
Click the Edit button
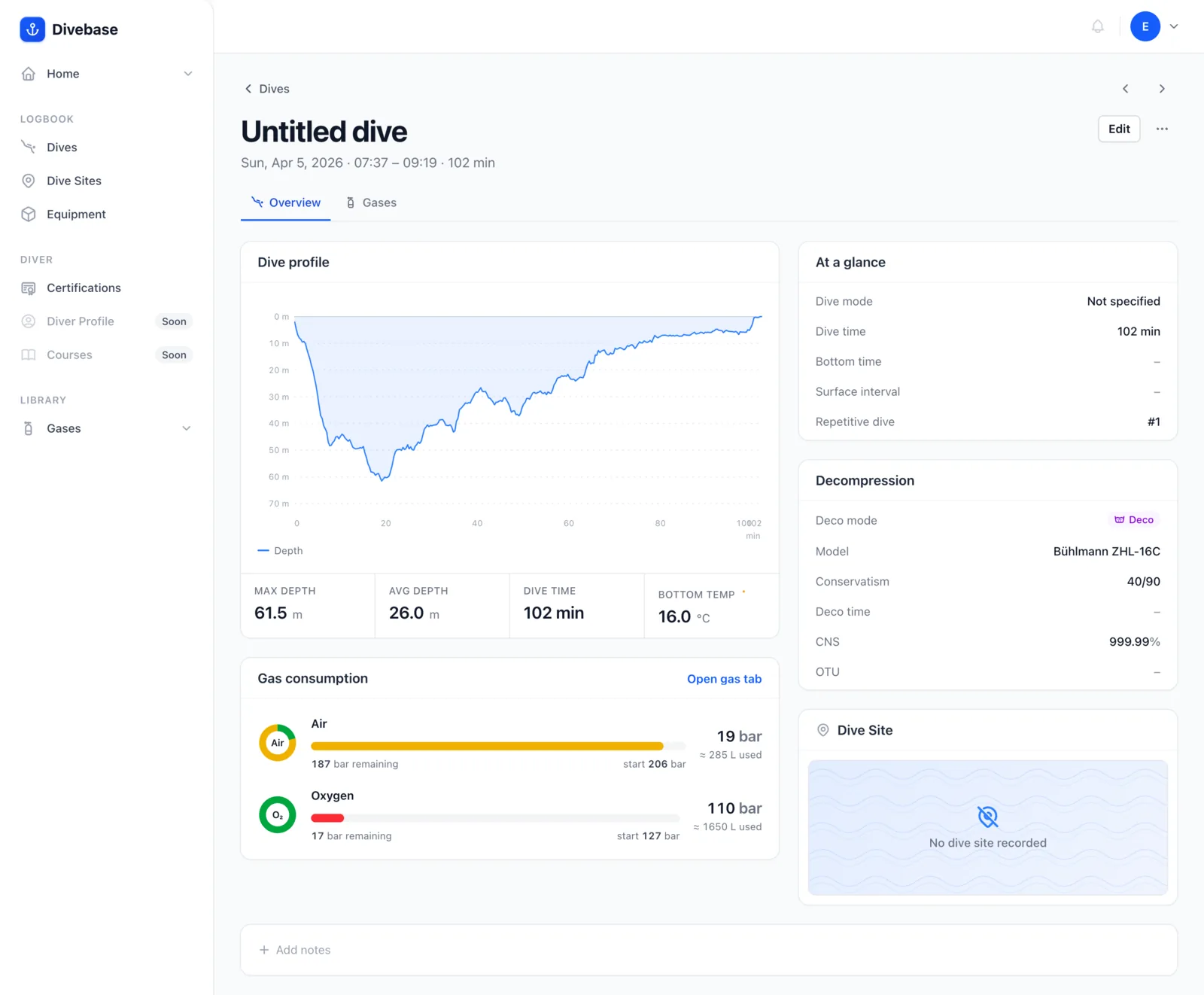click(1119, 129)
